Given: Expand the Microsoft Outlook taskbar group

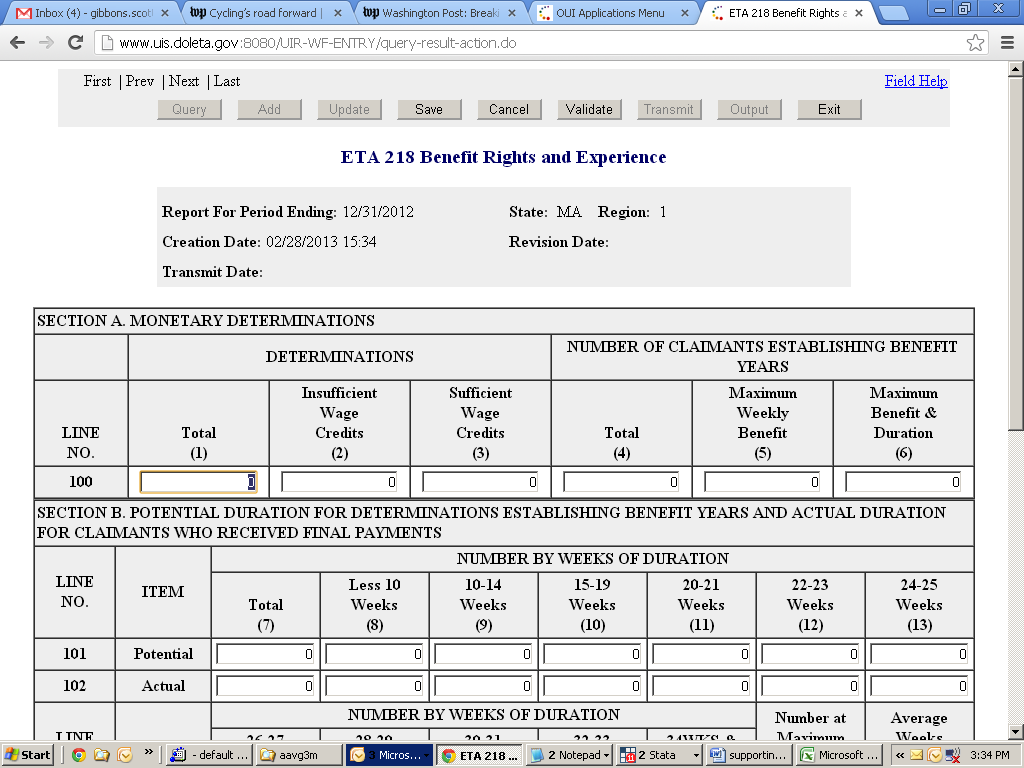Looking at the screenshot, I should pos(389,755).
